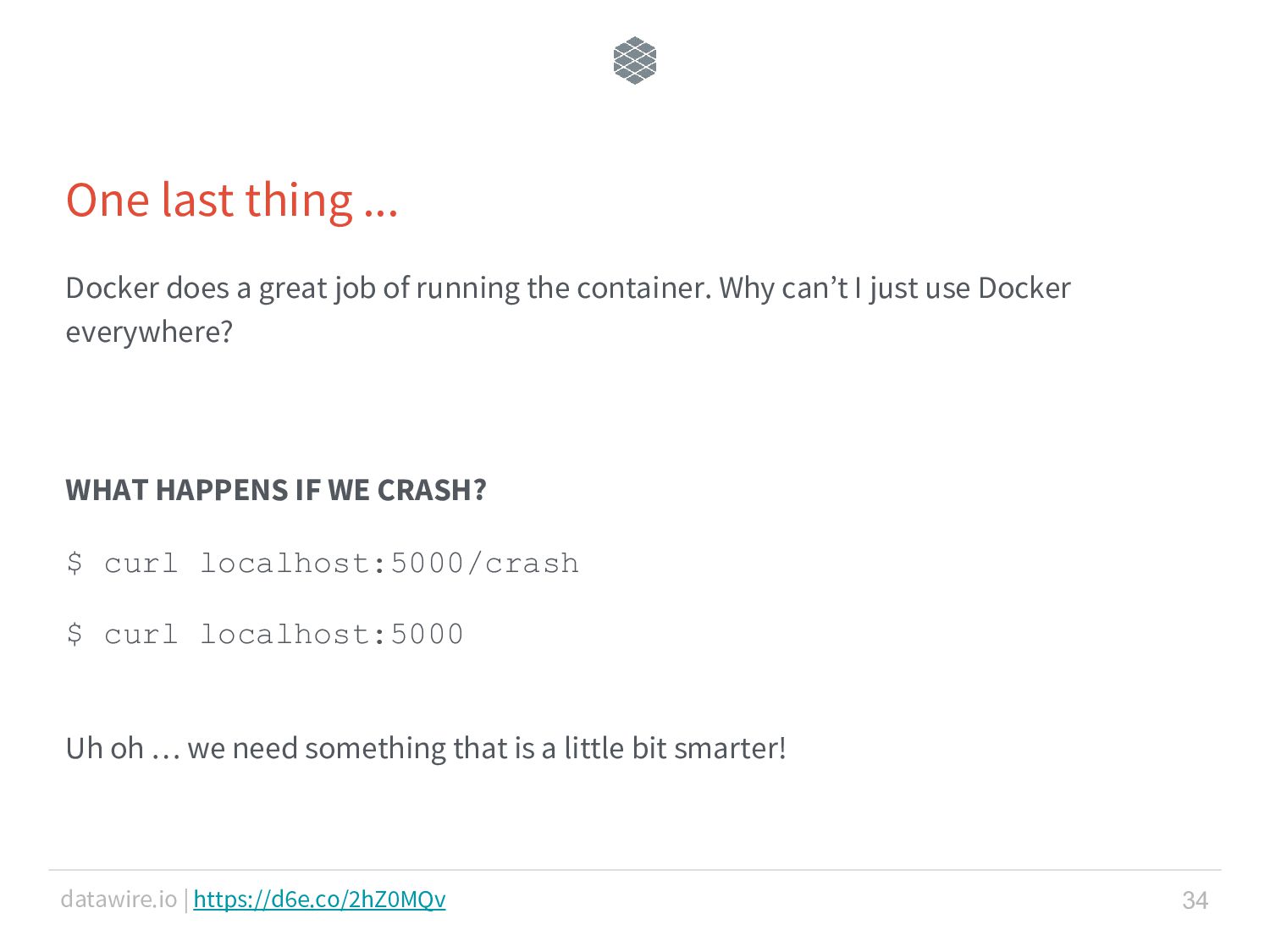Click the curl localhost:5000/crash command line

coord(323,563)
